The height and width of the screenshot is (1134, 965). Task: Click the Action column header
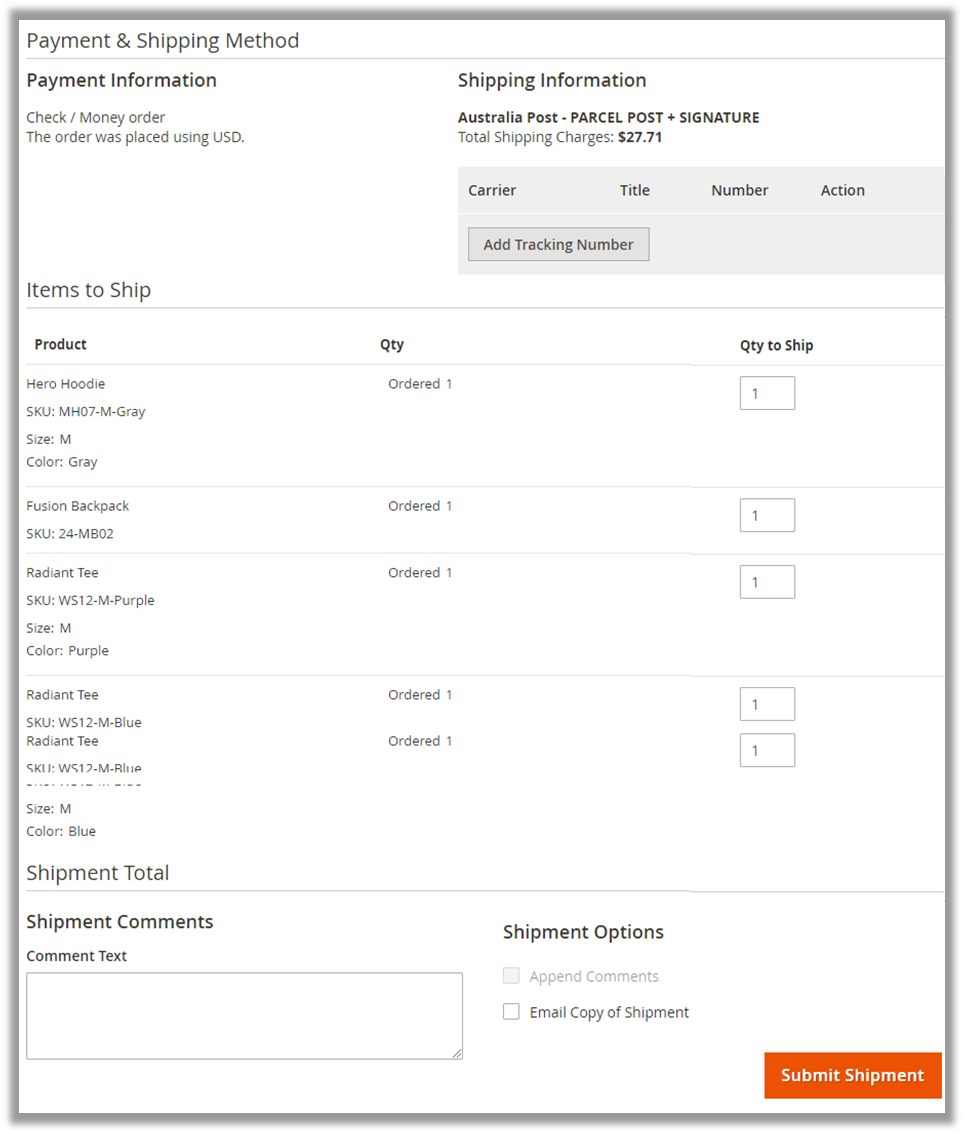click(842, 190)
